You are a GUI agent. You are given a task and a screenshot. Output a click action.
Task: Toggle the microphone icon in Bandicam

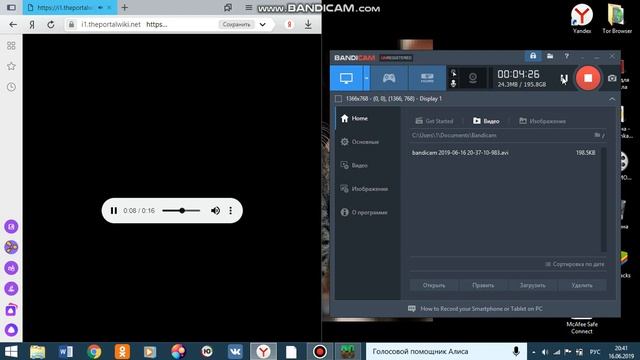(453, 83)
